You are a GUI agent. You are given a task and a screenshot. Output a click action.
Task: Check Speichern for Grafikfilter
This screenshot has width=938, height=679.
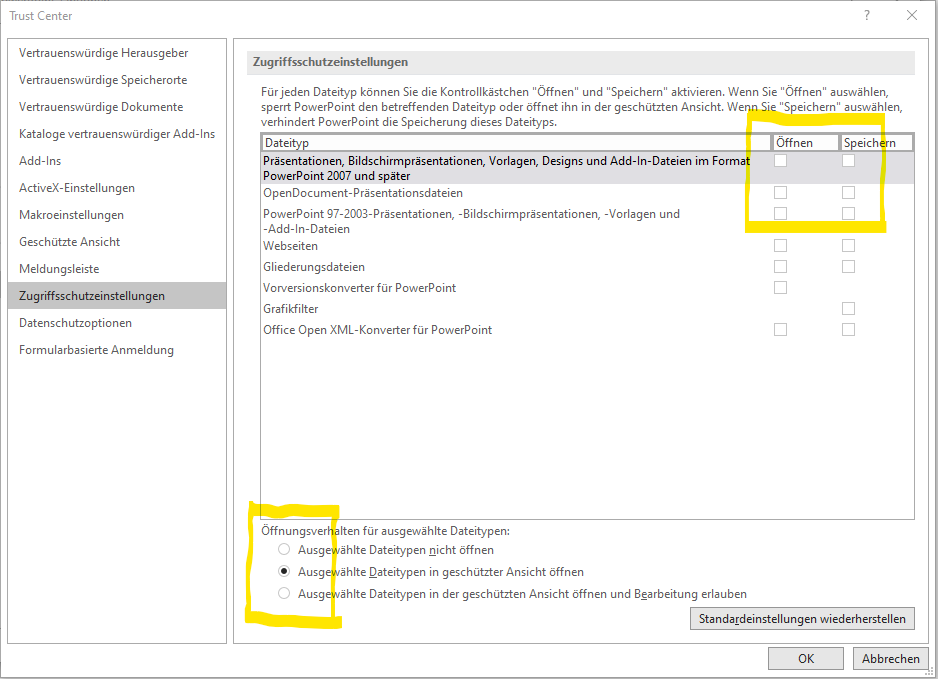click(x=848, y=309)
